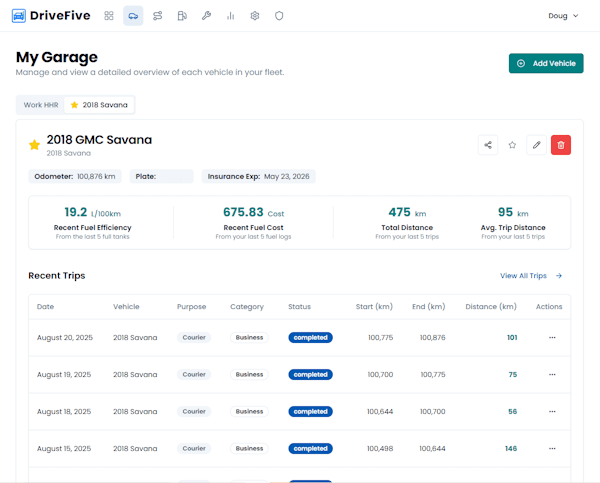Open the reports bar chart icon
Image resolution: width=600 pixels, height=483 pixels.
click(231, 16)
